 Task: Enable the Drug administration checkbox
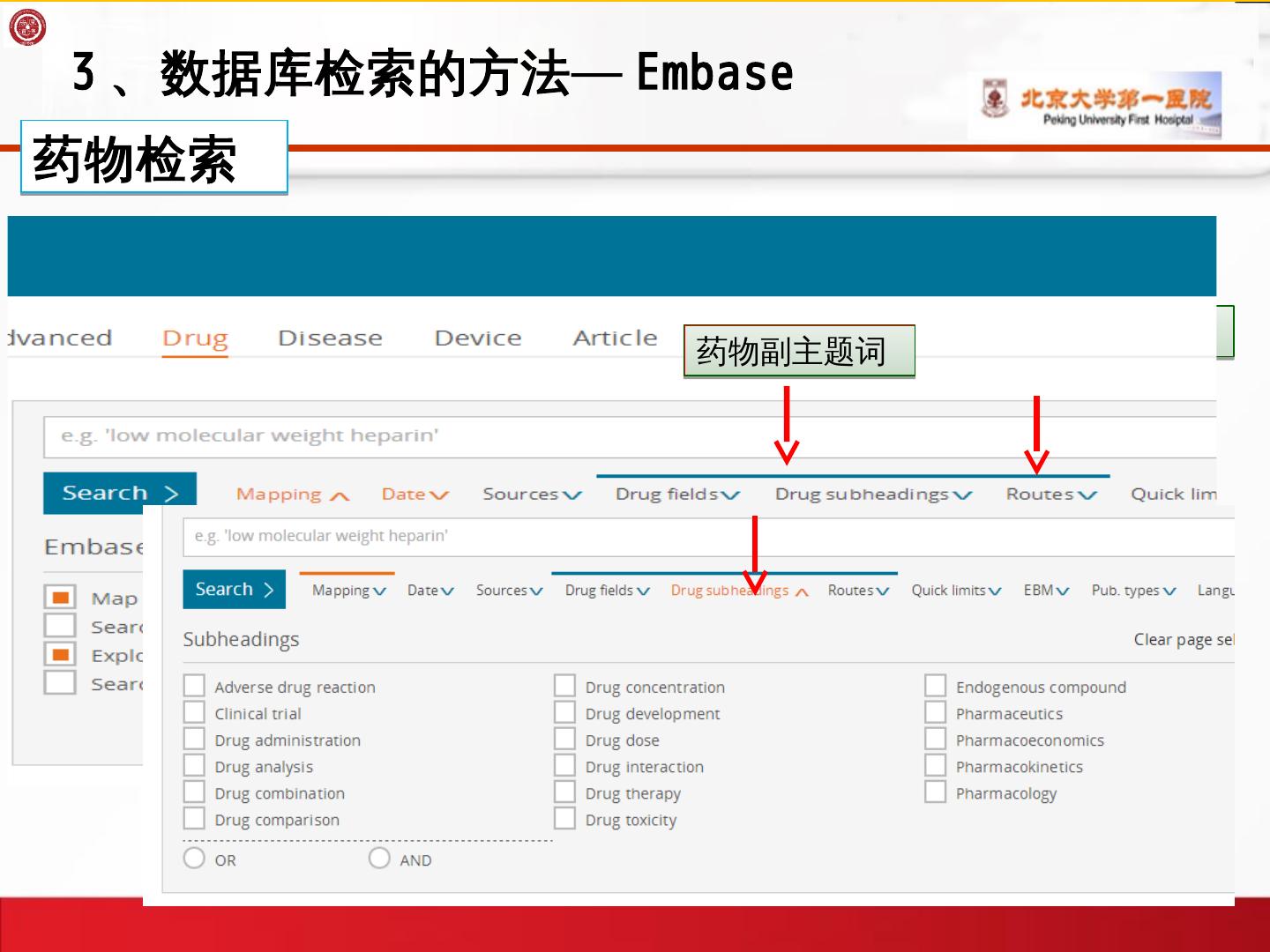[x=194, y=739]
